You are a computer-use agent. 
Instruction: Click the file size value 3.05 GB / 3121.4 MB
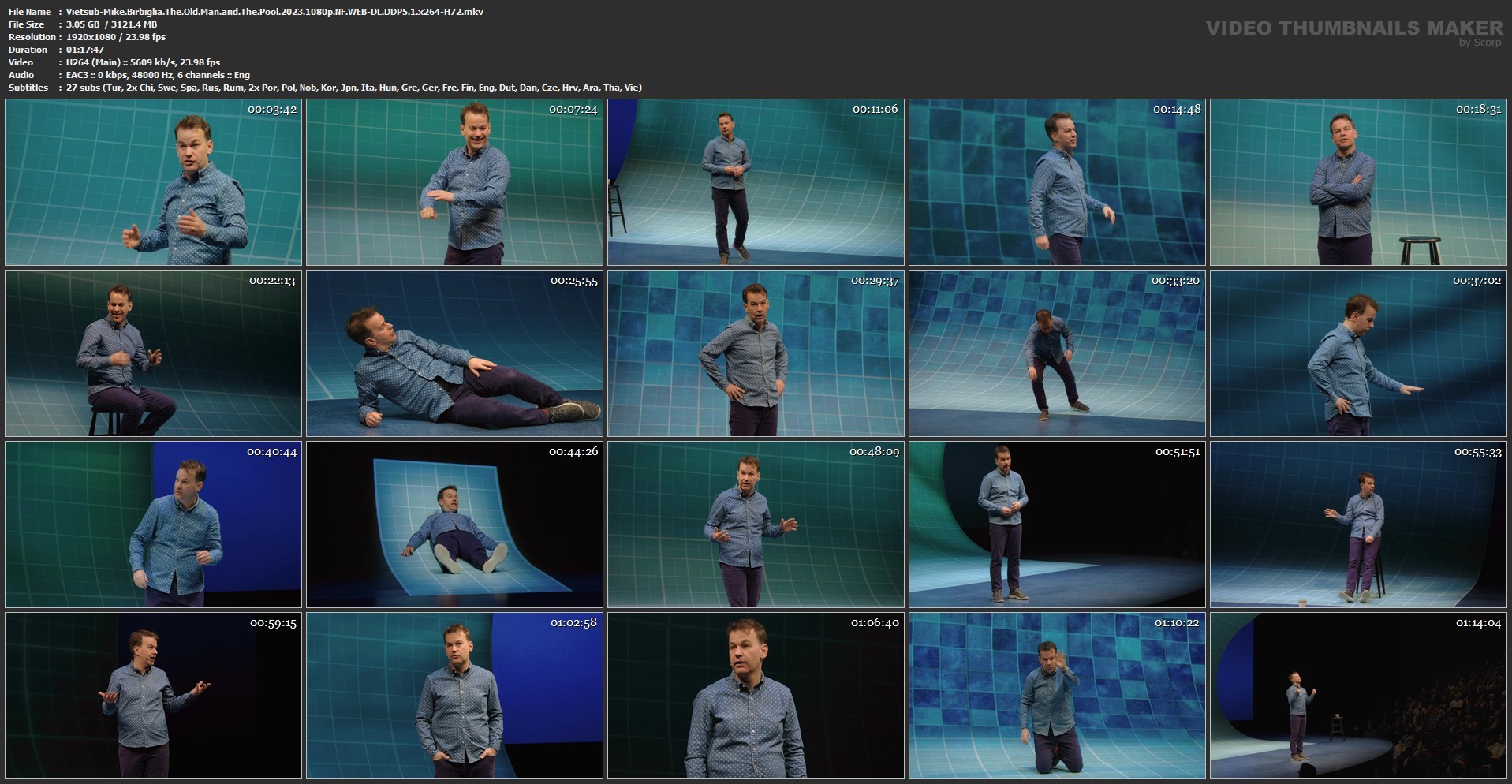[112, 24]
